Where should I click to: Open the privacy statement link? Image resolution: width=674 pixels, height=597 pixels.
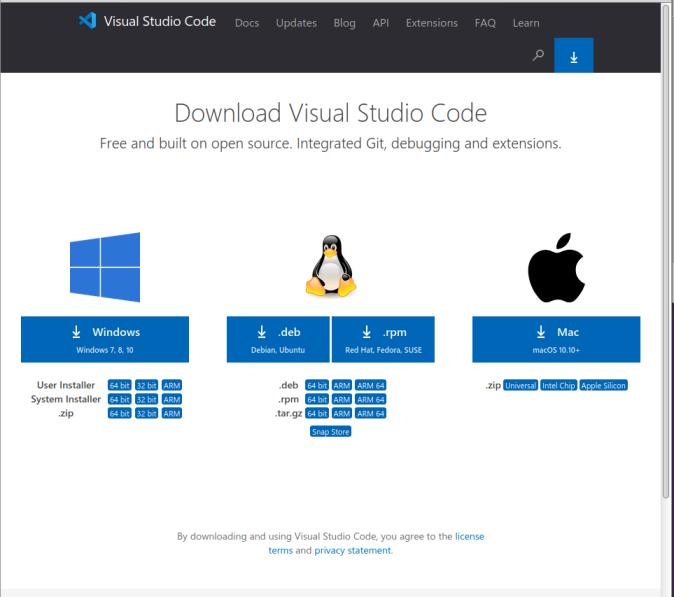tap(352, 551)
